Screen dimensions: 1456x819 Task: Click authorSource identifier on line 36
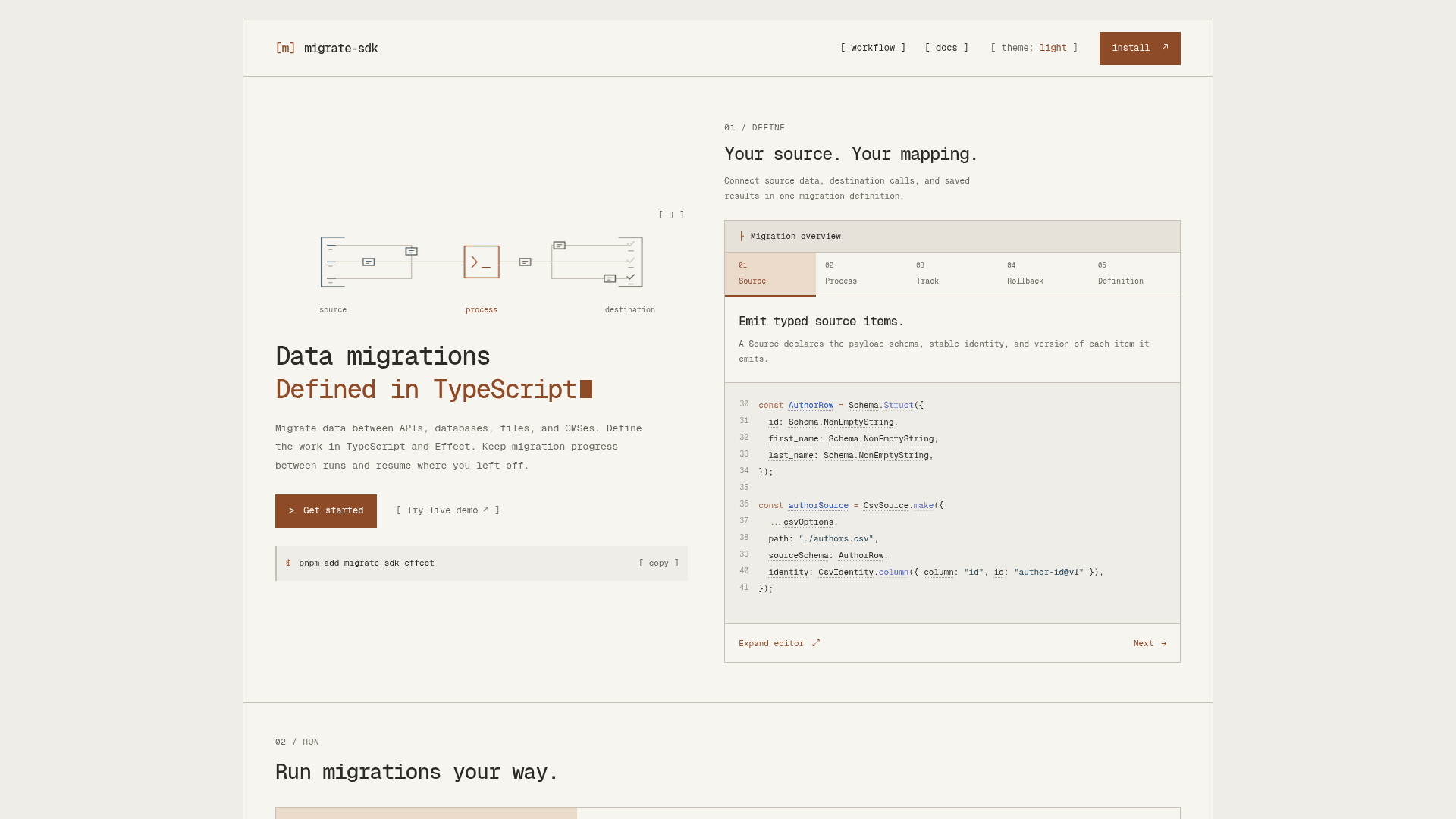pyautogui.click(x=818, y=506)
